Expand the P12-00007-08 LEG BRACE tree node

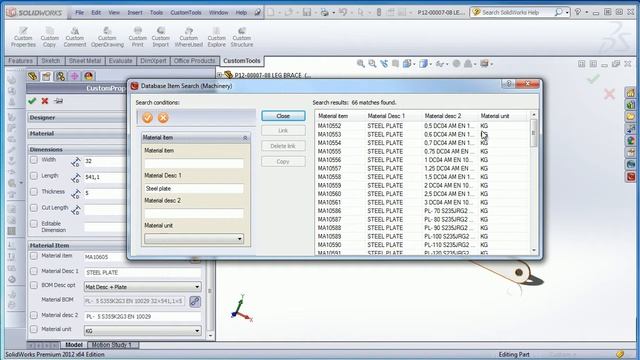220,75
